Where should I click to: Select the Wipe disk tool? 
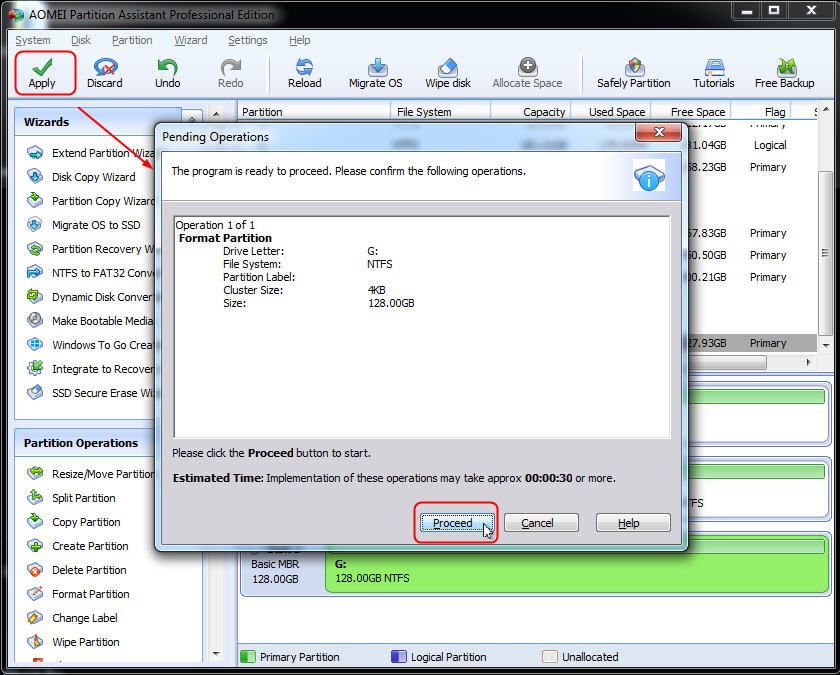point(448,73)
